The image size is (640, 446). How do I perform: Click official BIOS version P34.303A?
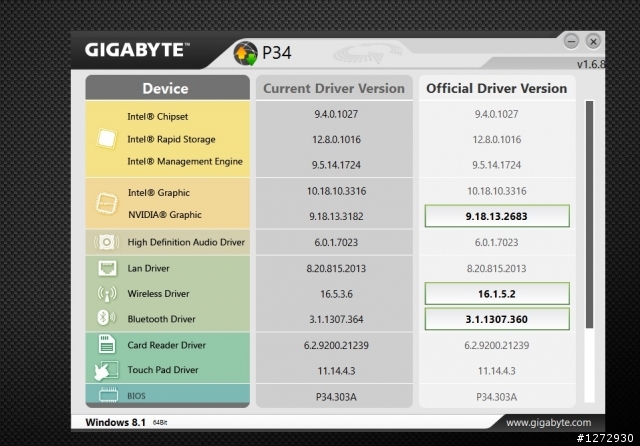click(x=497, y=397)
